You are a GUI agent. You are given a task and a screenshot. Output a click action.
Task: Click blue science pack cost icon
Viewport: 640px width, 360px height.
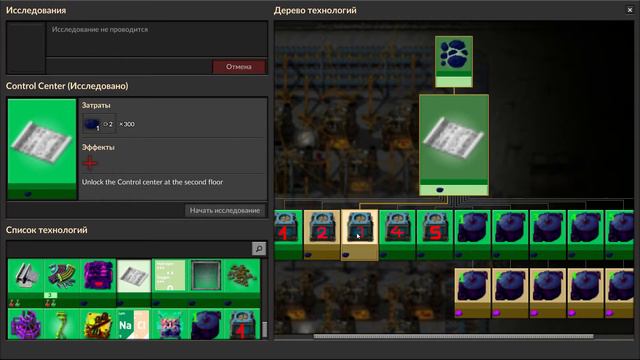coord(92,124)
